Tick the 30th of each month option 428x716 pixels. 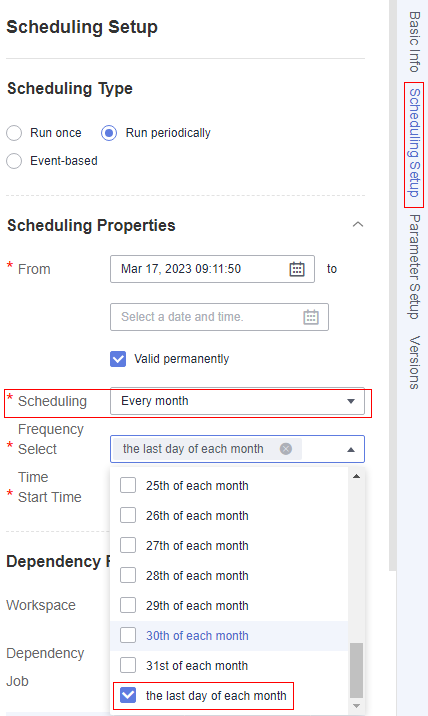128,635
